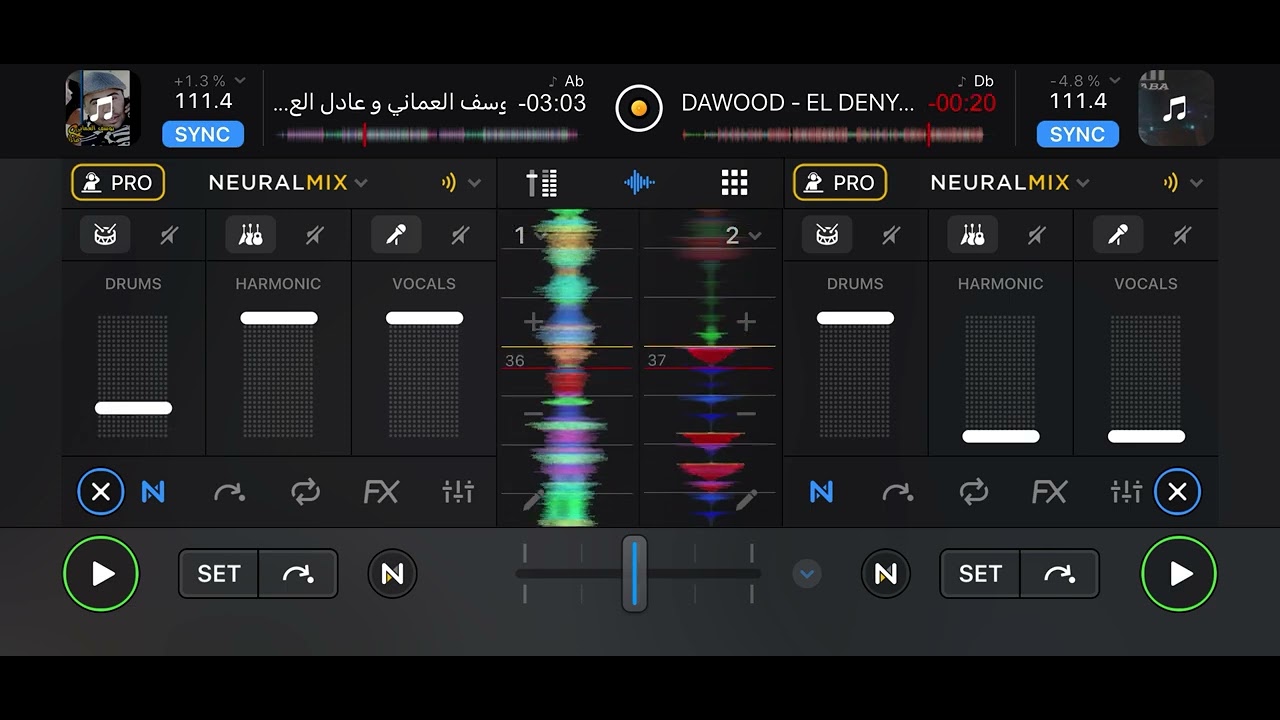Click the crossfader handle
The height and width of the screenshot is (720, 1280).
pos(634,573)
